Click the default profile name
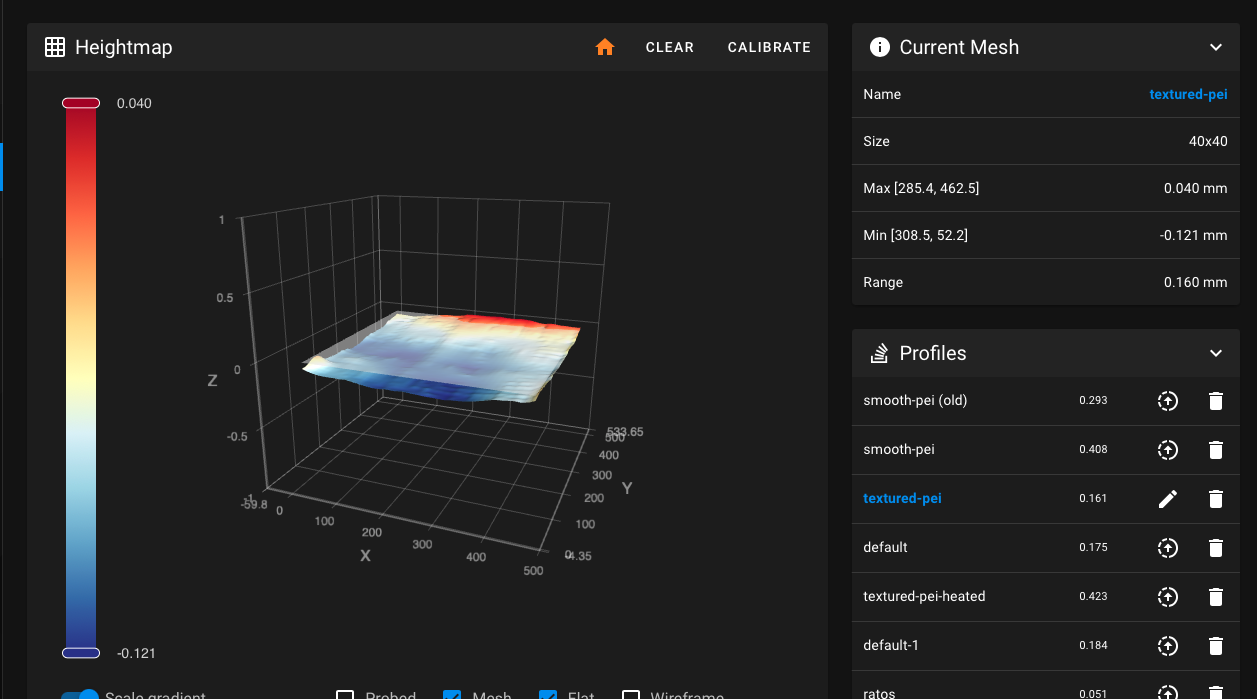The width and height of the screenshot is (1257, 699). click(x=885, y=547)
